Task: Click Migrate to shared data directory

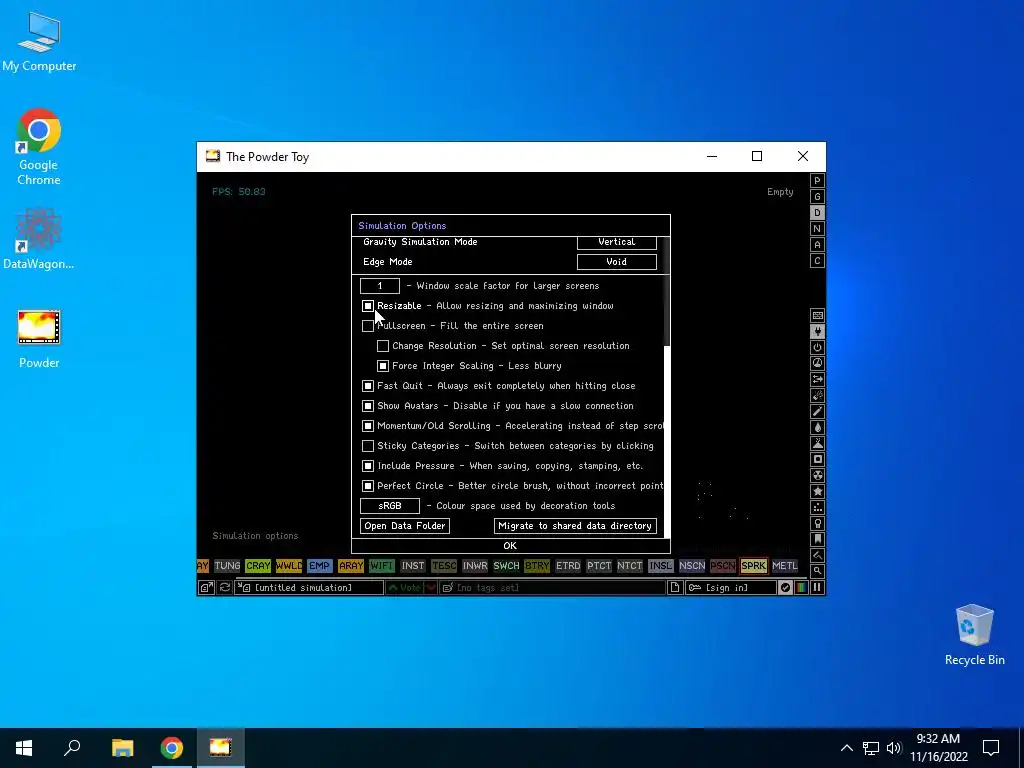Action: (575, 526)
